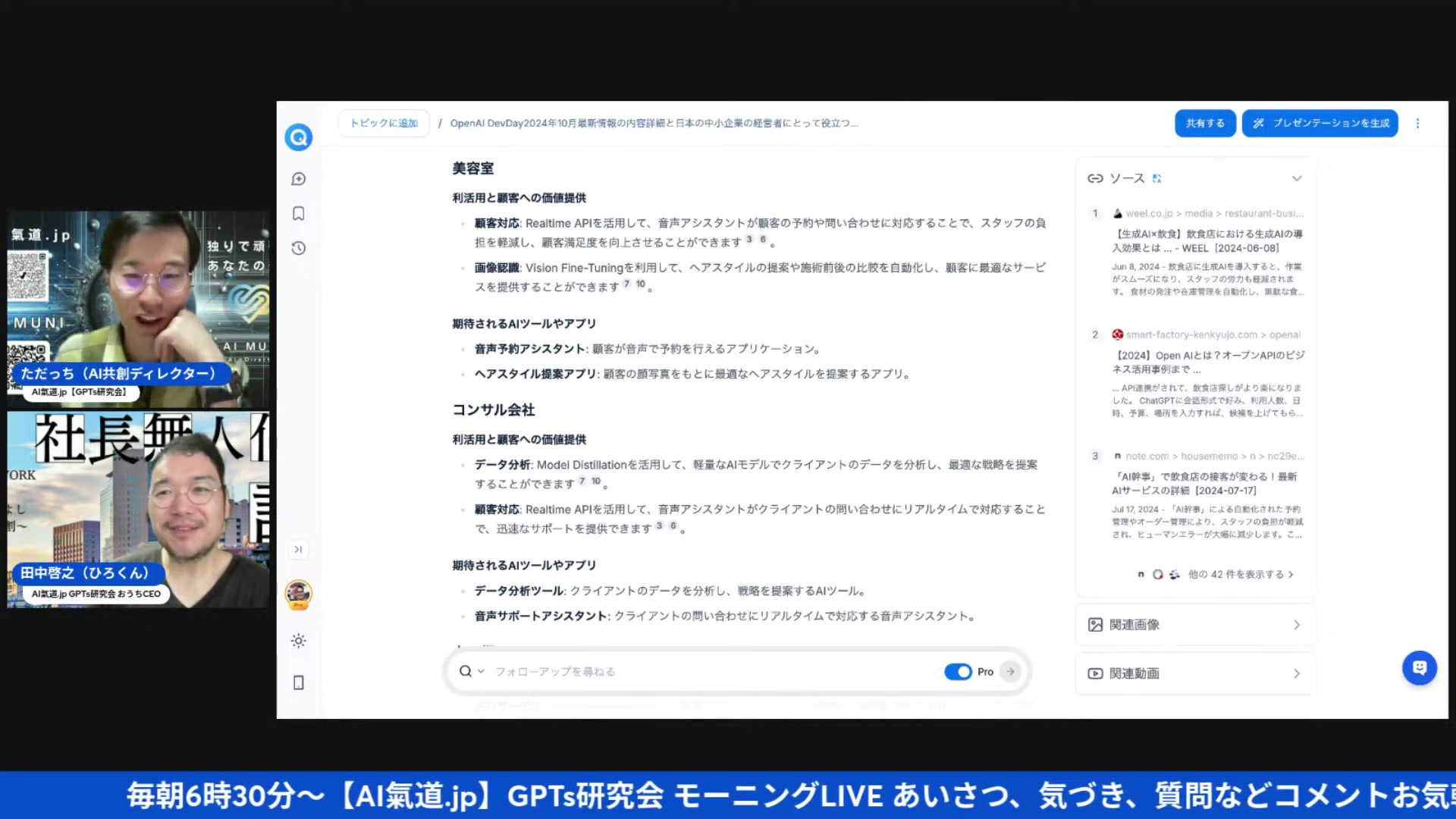Click the トピックに追加 button
This screenshot has height=819, width=1456.
tap(384, 123)
